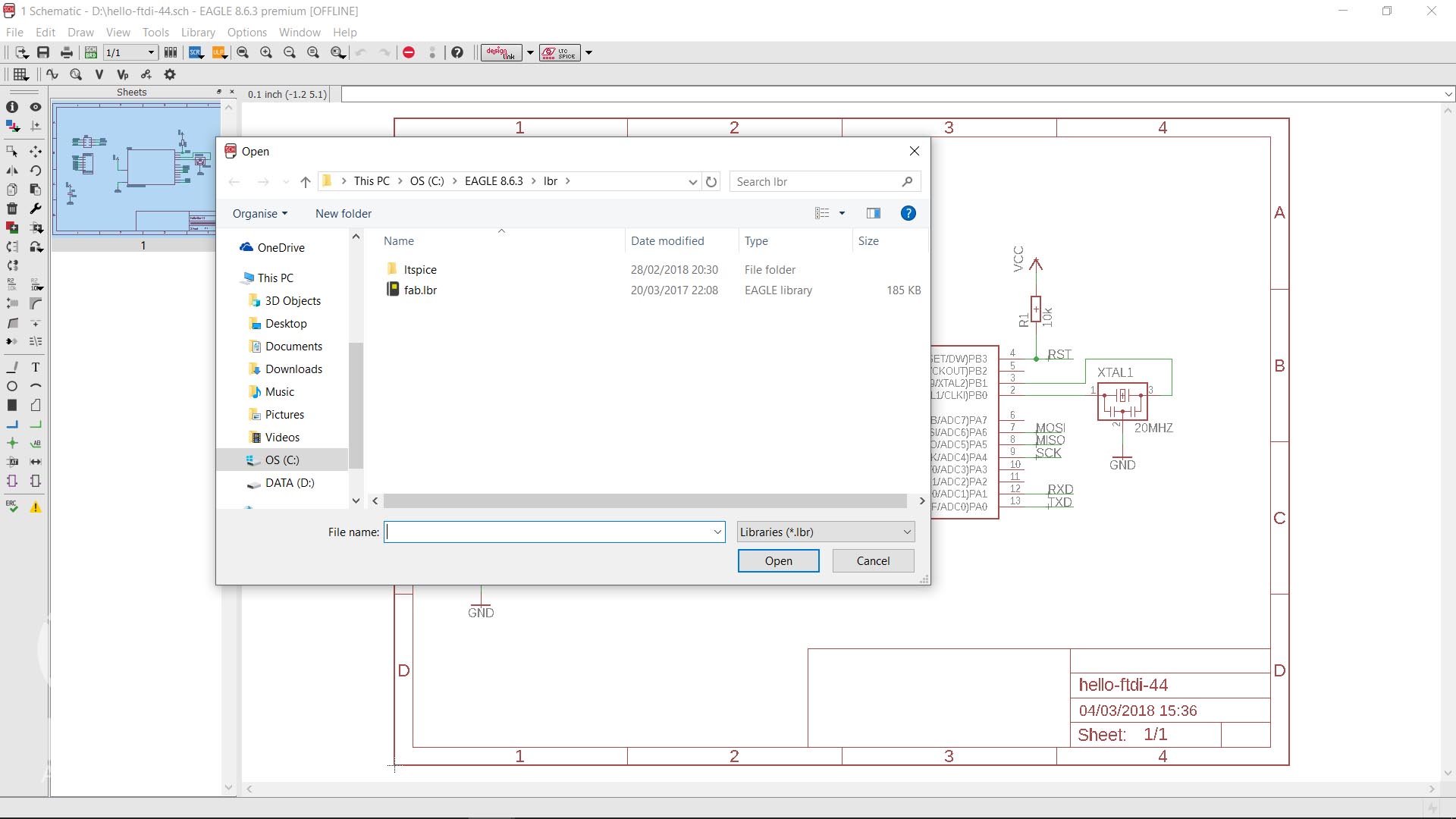Image resolution: width=1456 pixels, height=819 pixels.
Task: Select the Move tool
Action: 36,152
